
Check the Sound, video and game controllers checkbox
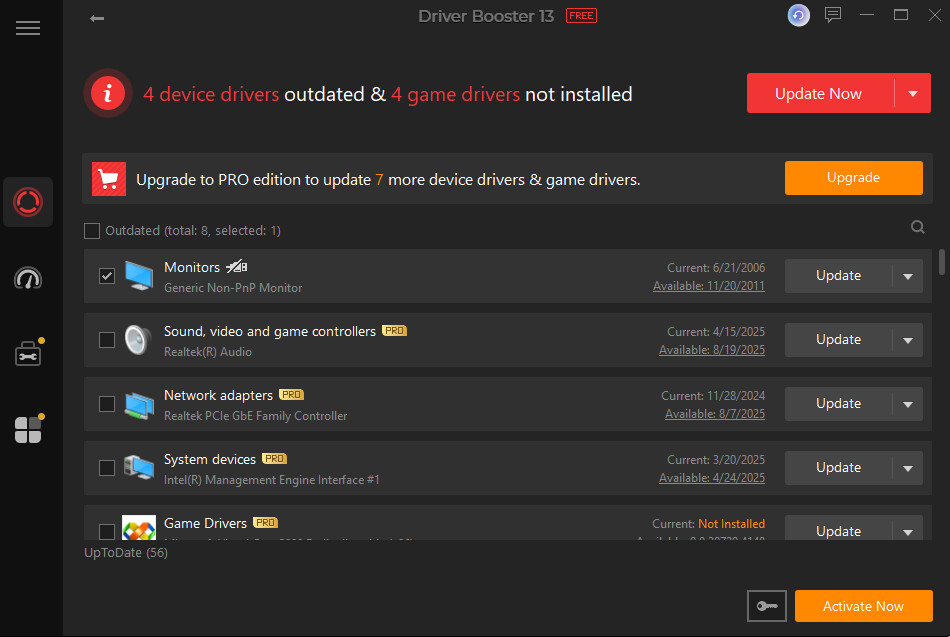[107, 339]
